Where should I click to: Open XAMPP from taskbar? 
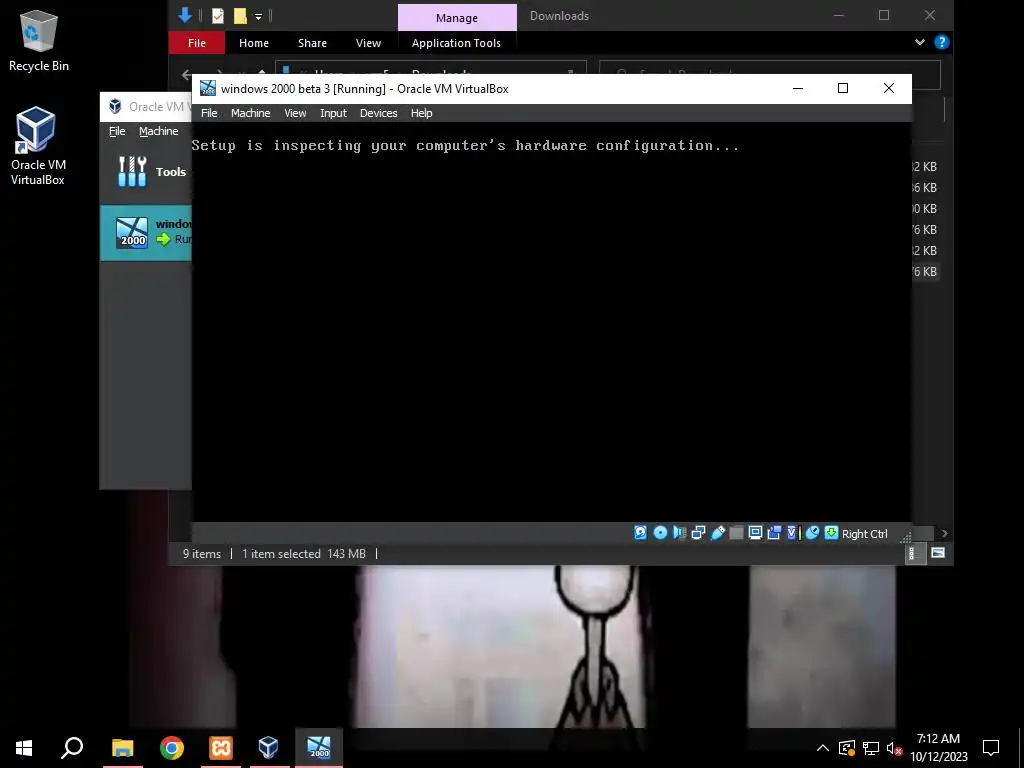(x=221, y=748)
